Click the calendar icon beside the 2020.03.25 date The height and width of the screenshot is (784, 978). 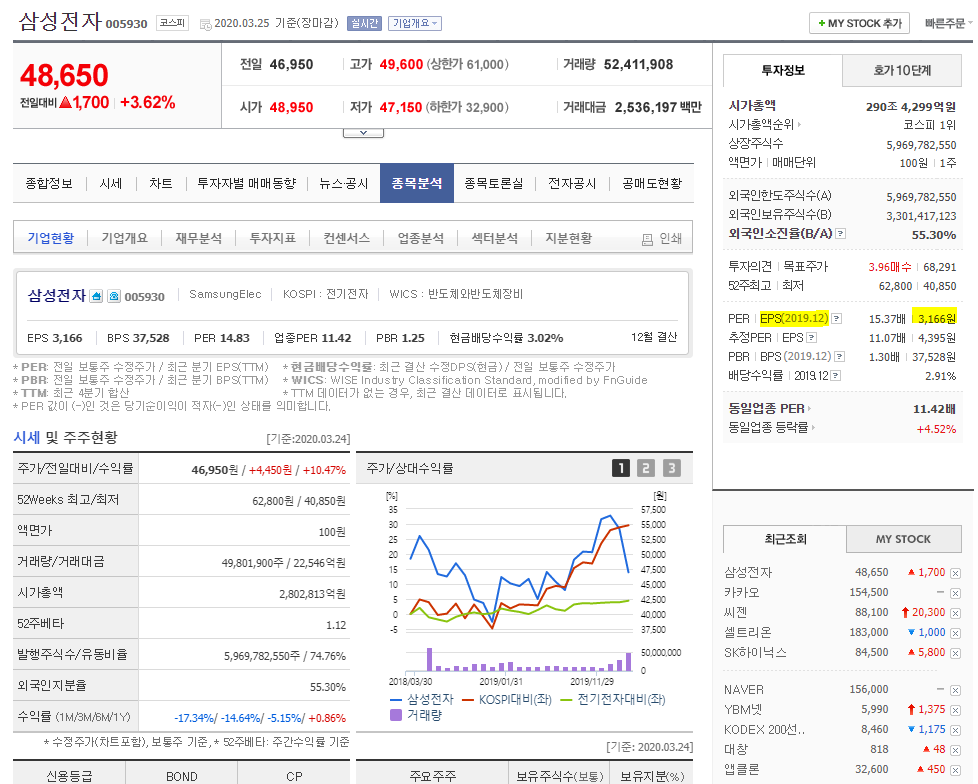(205, 24)
